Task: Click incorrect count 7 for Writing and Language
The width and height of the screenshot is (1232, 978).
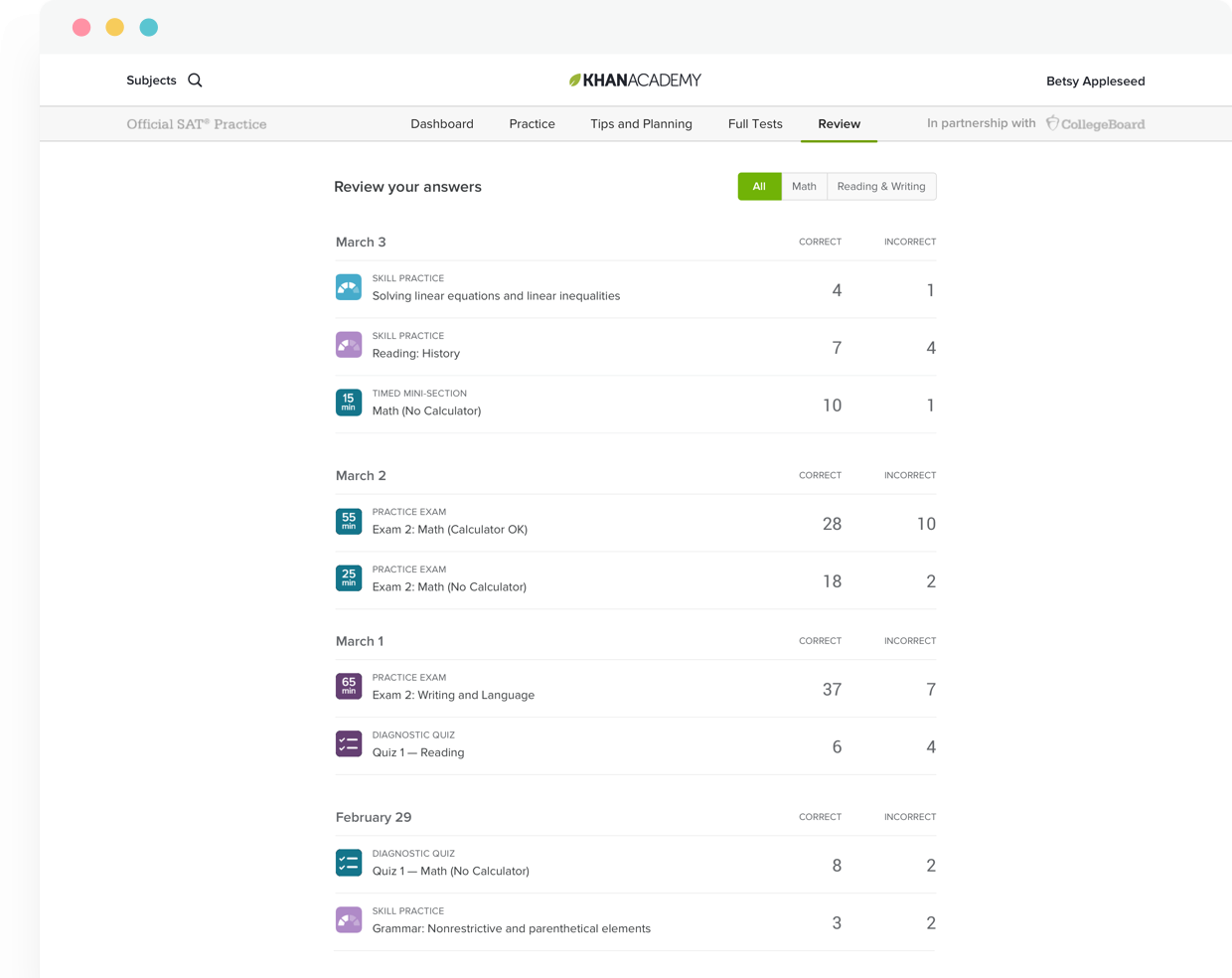Action: (931, 690)
